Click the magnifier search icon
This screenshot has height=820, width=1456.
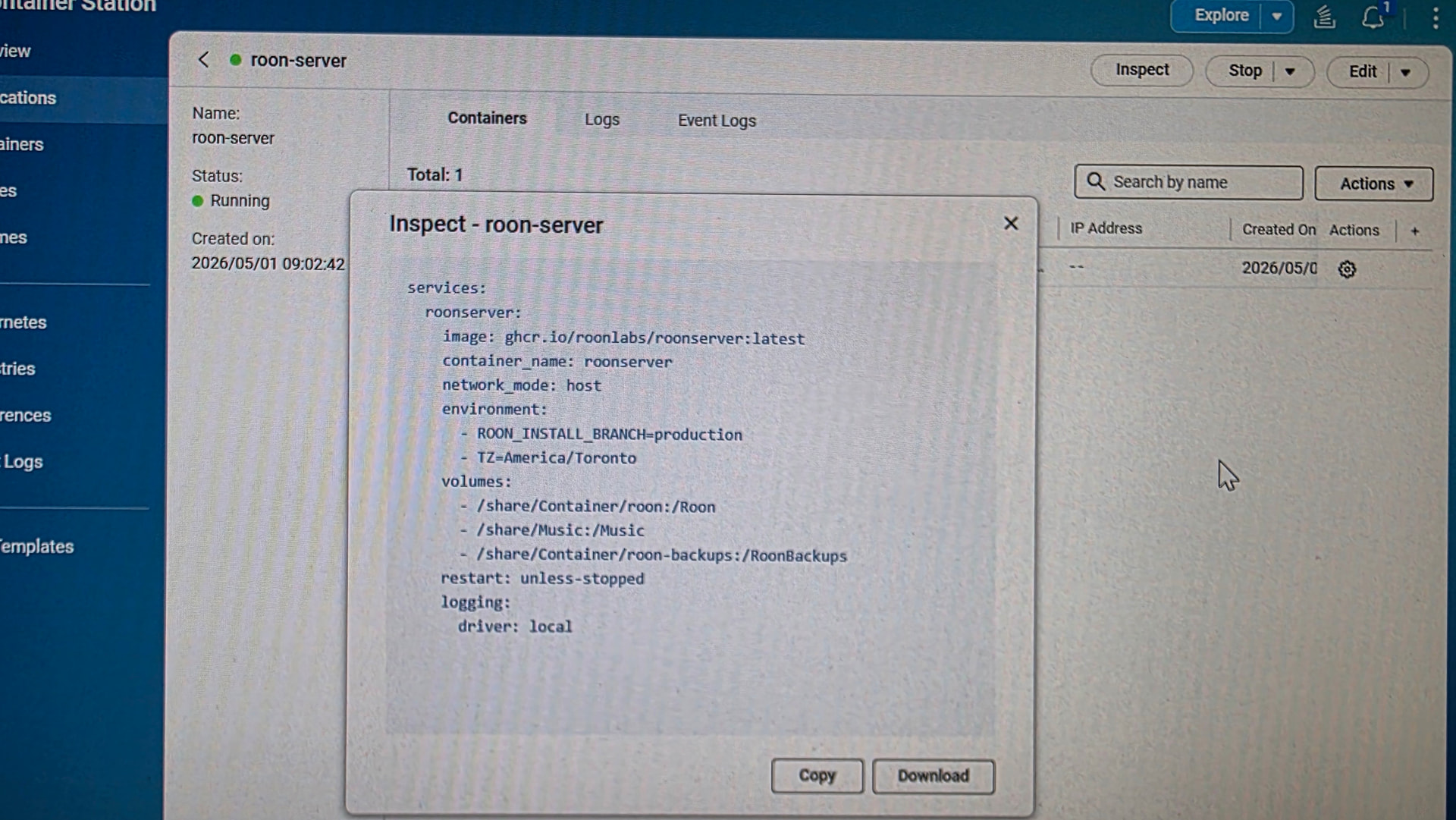point(1096,182)
